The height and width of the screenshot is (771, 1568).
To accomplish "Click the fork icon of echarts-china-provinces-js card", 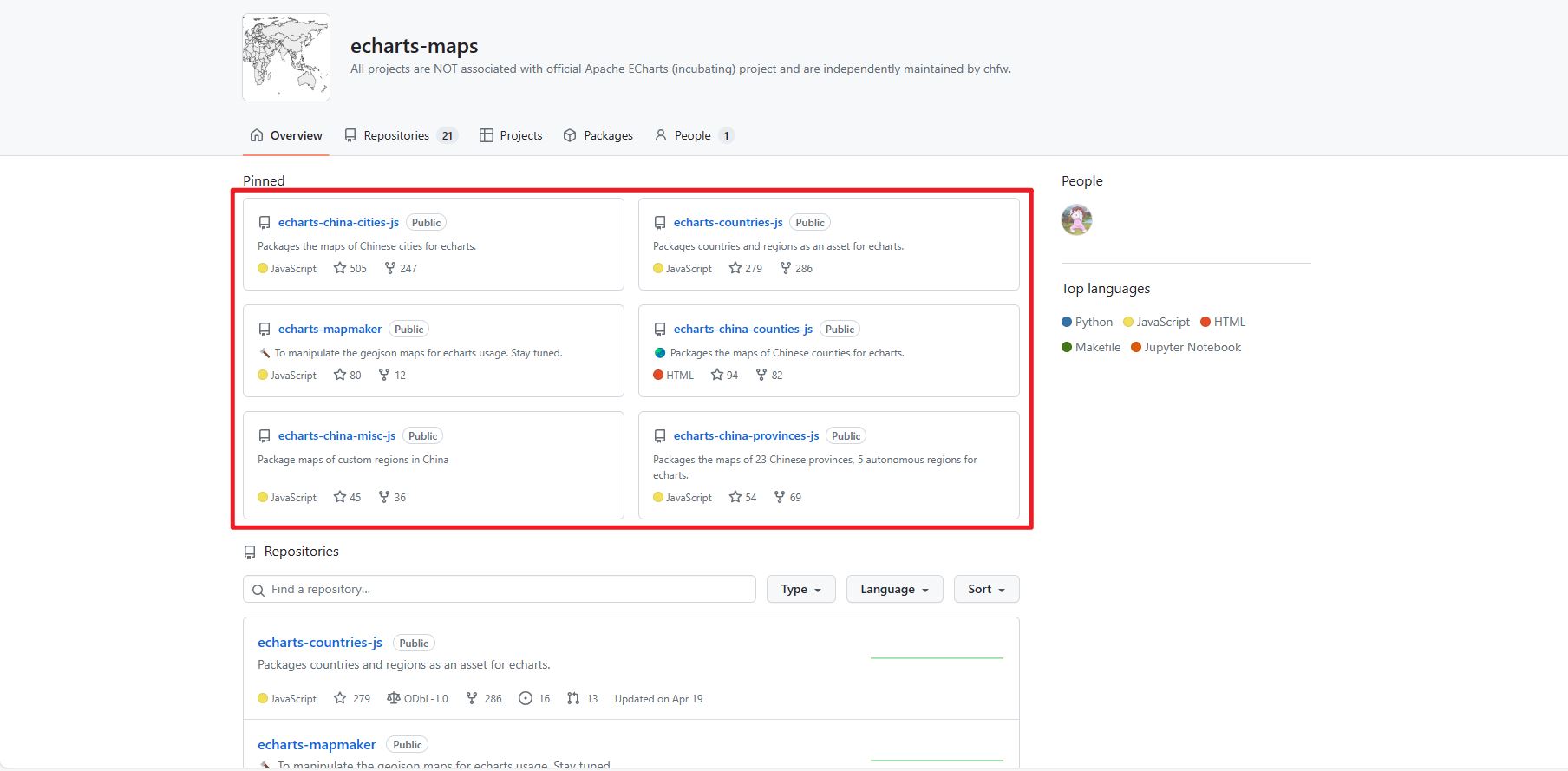I will pos(780,497).
